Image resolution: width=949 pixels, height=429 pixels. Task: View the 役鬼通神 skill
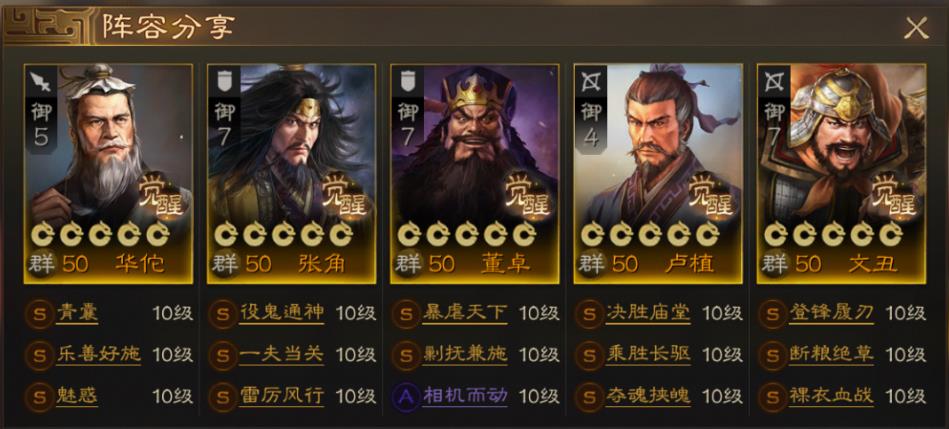point(281,313)
